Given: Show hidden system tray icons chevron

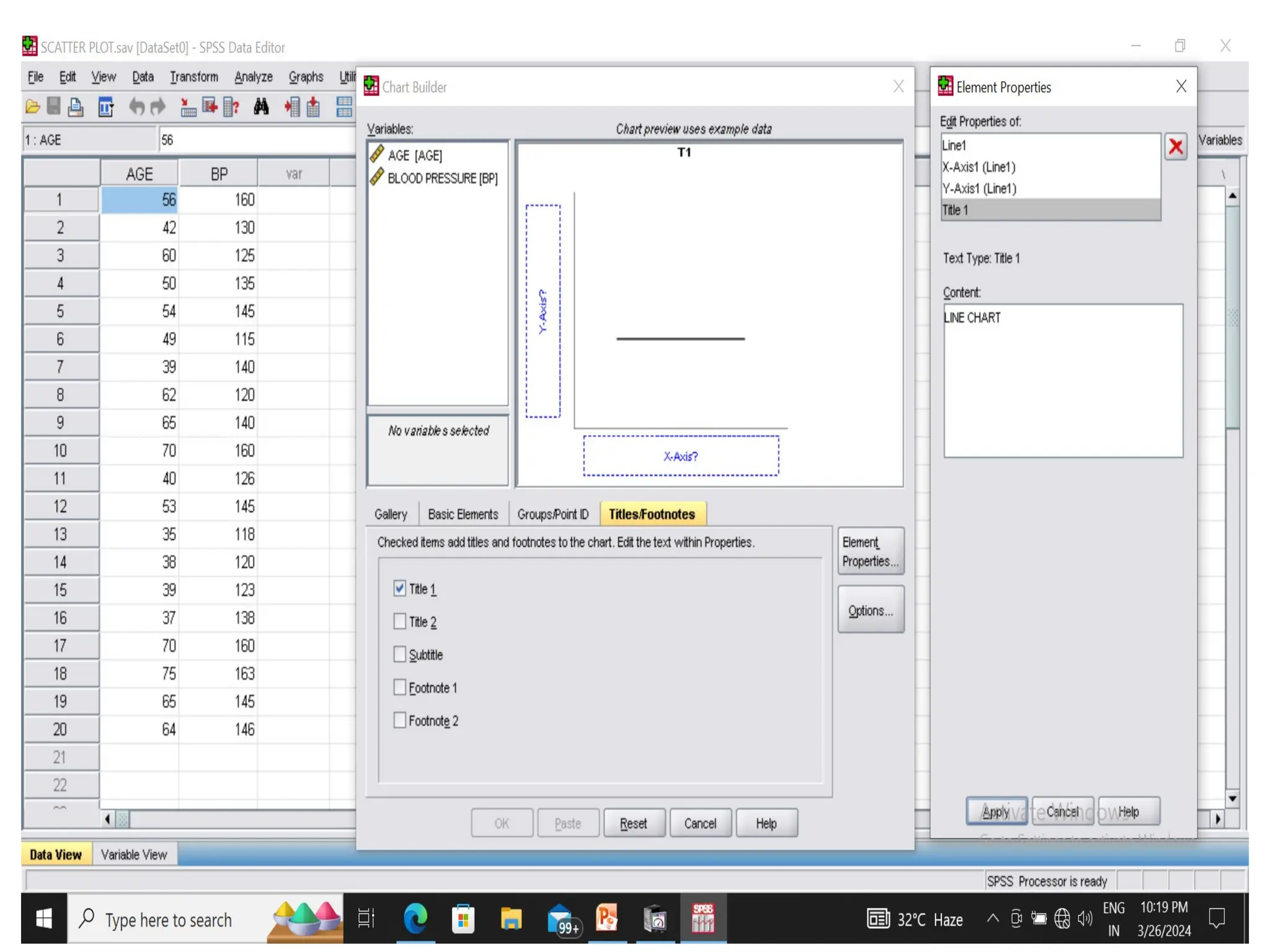Looking at the screenshot, I should click(x=992, y=918).
